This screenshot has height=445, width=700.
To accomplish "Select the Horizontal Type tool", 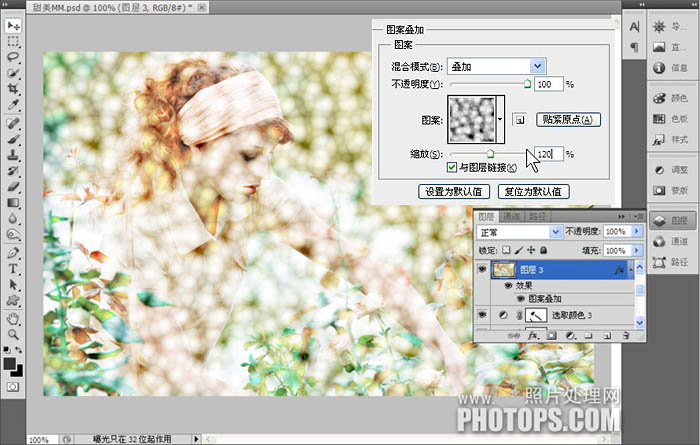I will tap(13, 269).
